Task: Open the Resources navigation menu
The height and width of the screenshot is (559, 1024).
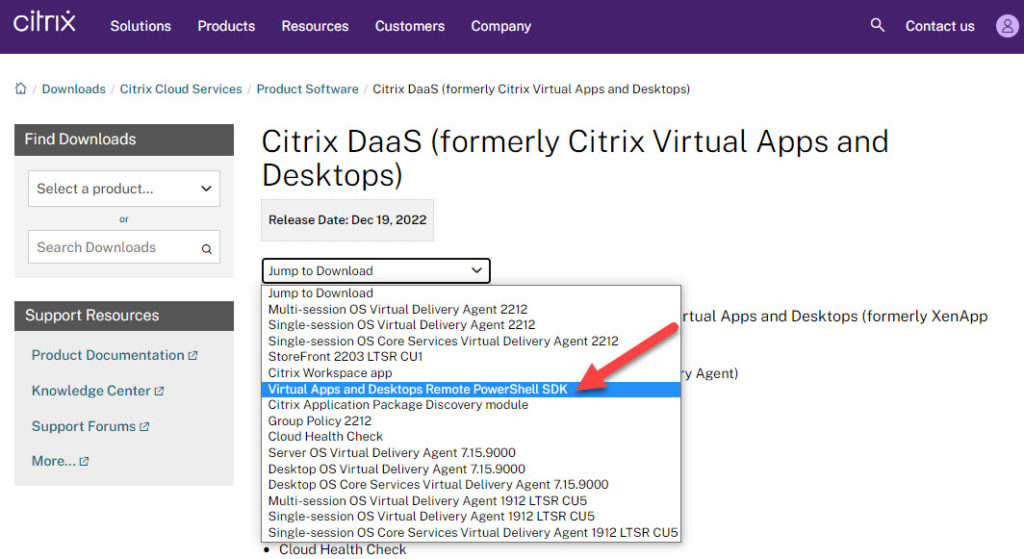Action: (315, 26)
